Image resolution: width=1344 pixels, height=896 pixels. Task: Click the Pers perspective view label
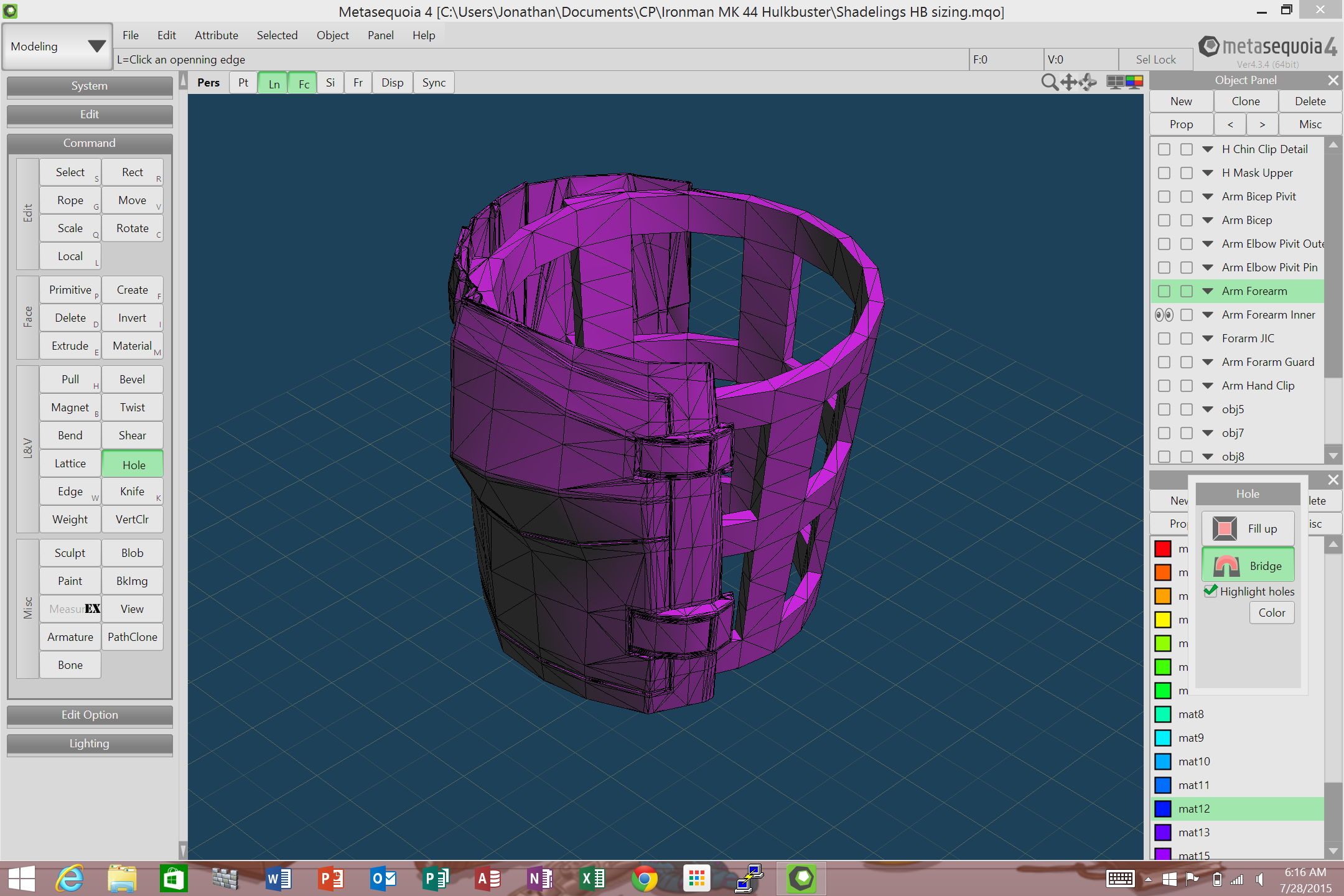point(208,83)
